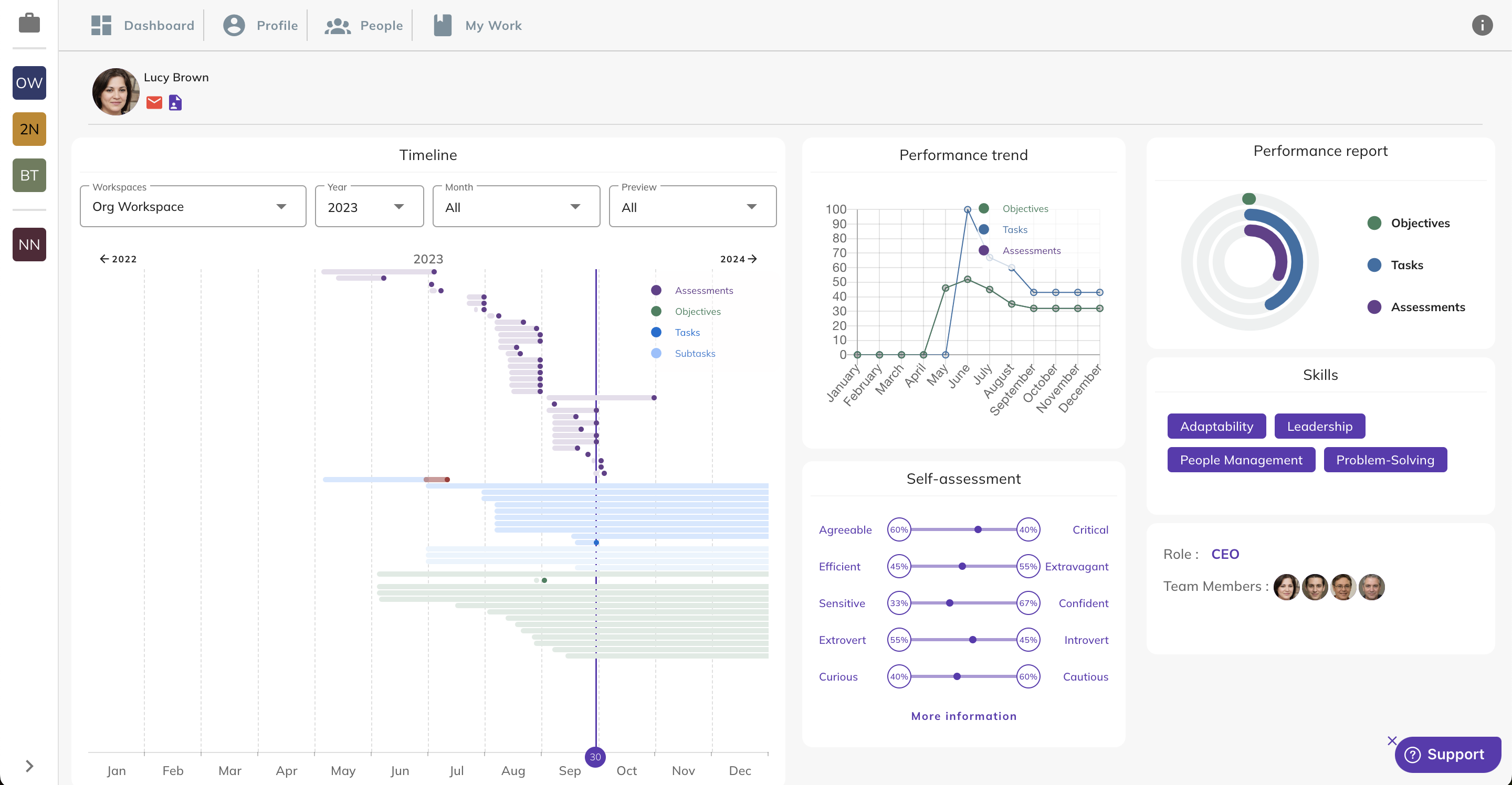Expand the sidebar with bottom chevron
The height and width of the screenshot is (785, 1512).
click(29, 766)
